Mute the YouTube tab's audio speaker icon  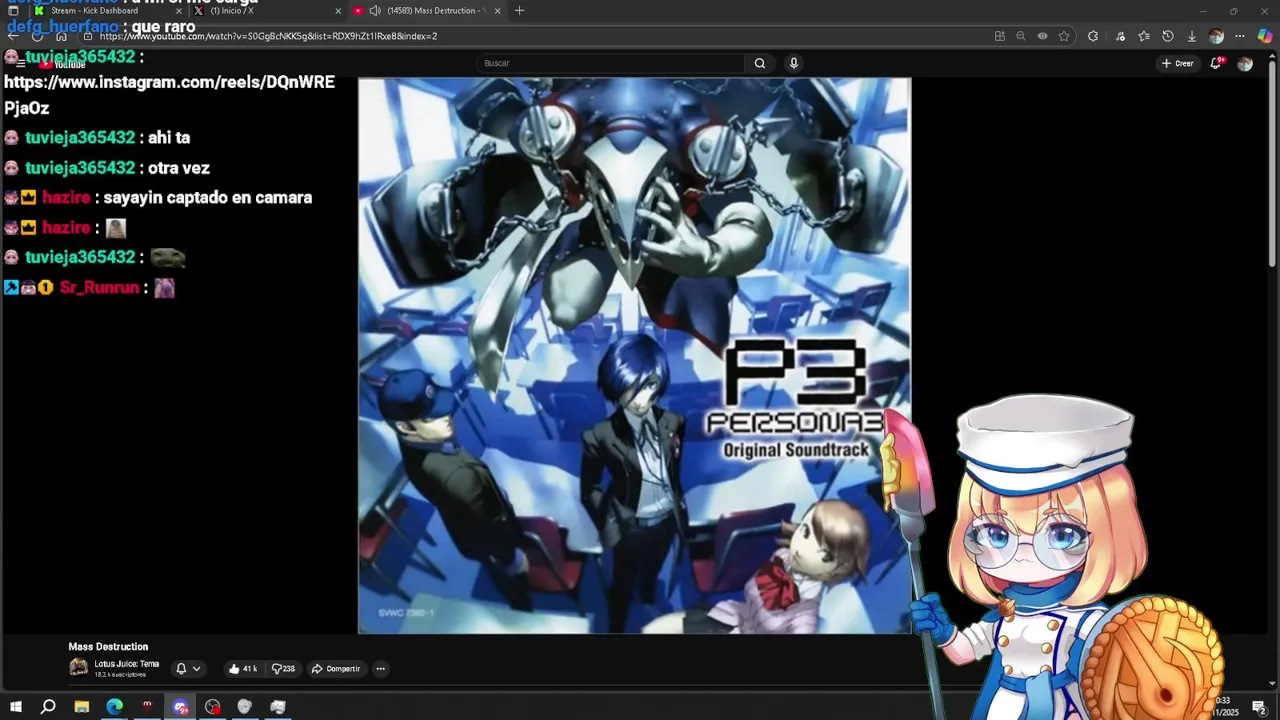(x=374, y=11)
